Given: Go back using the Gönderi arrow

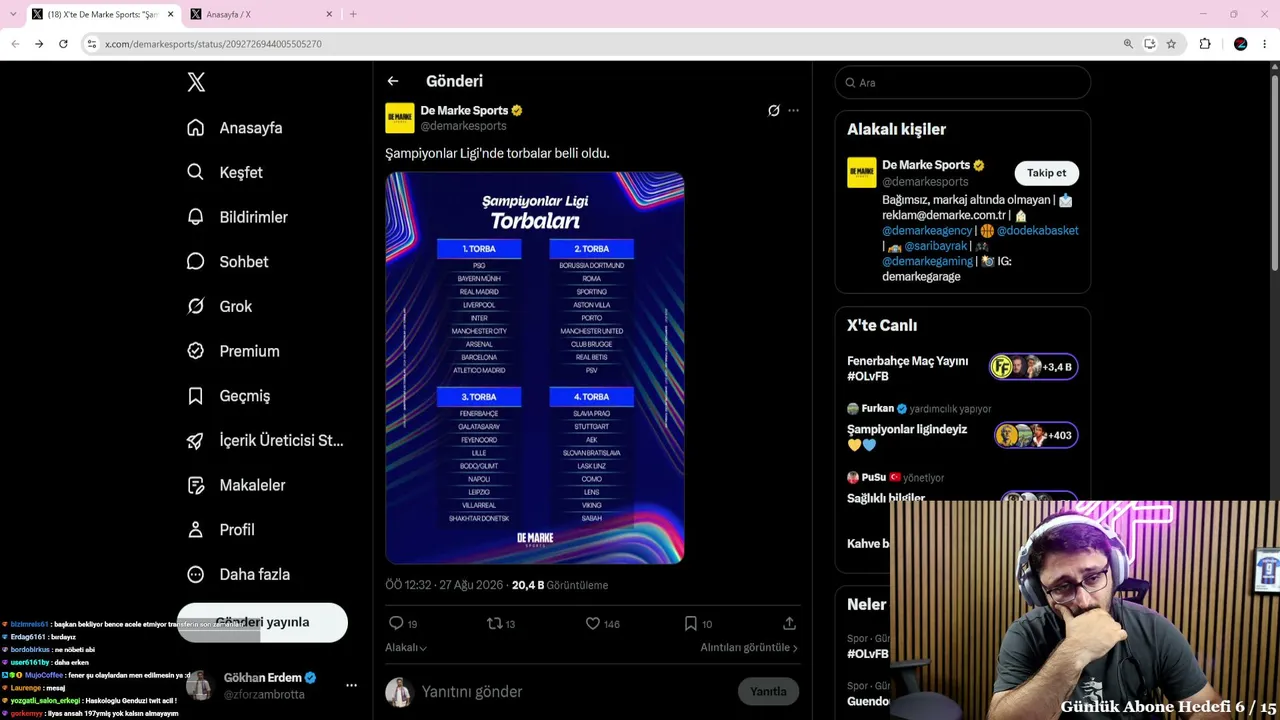Looking at the screenshot, I should (x=393, y=81).
